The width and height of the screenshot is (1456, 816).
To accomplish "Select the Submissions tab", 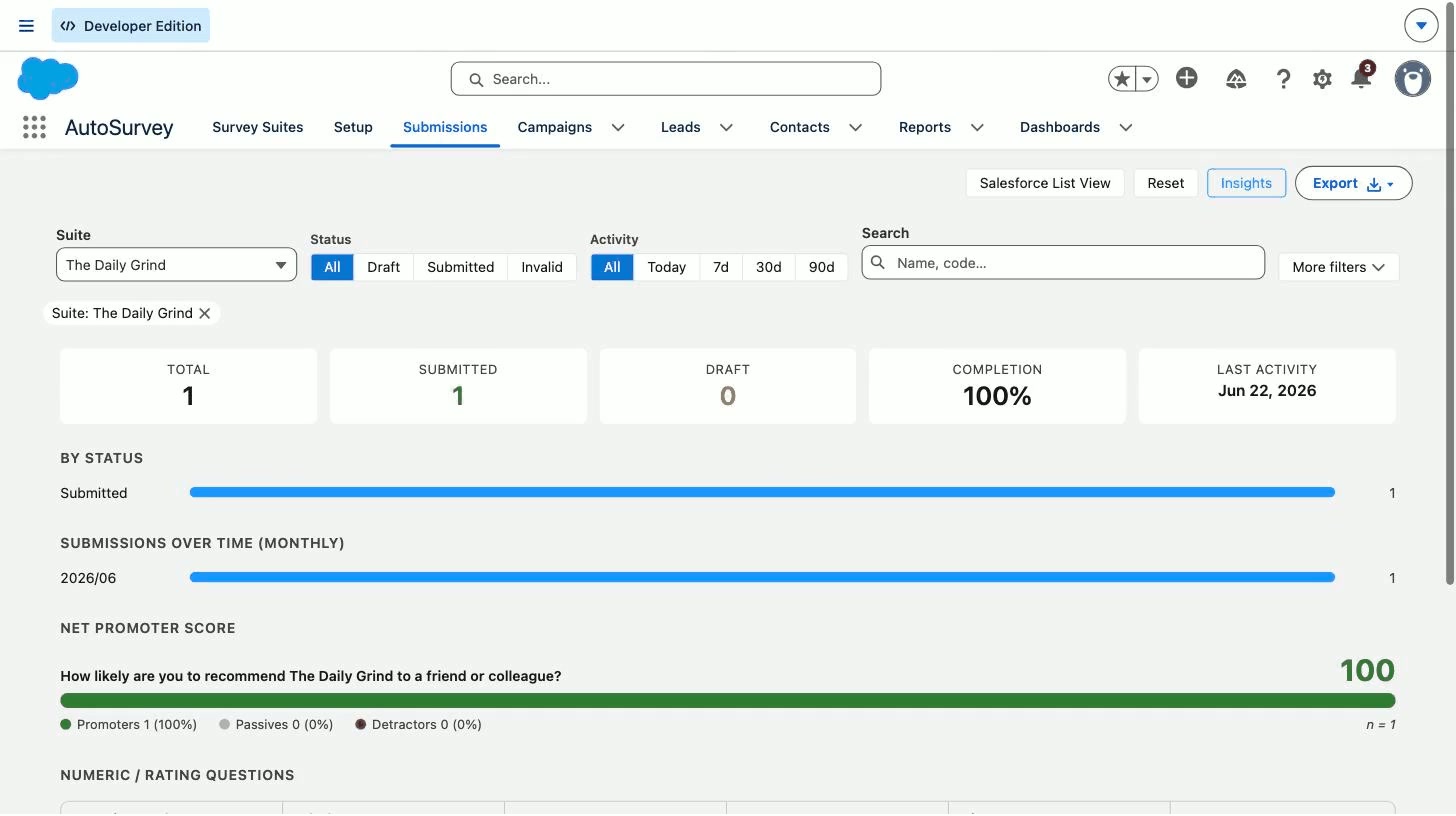I will (x=445, y=127).
